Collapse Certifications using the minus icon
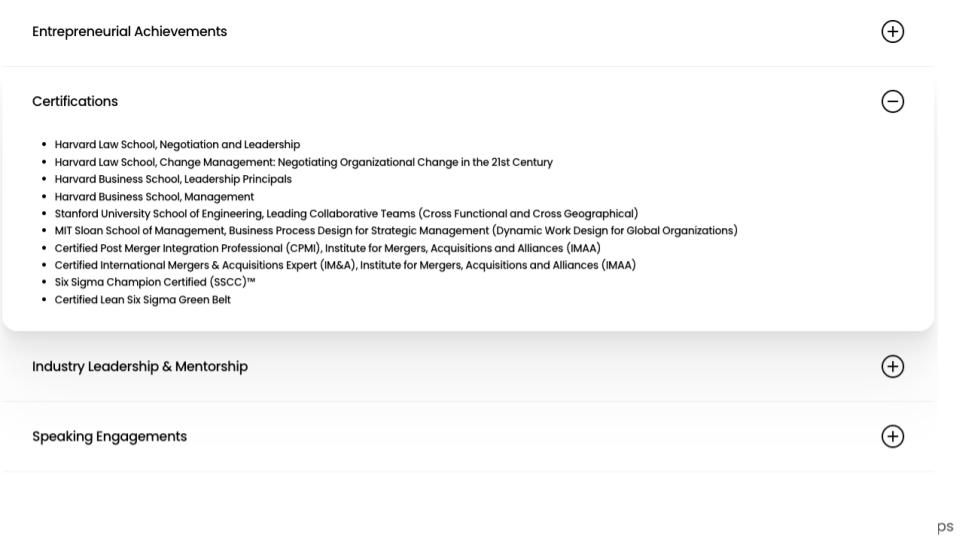 tap(892, 102)
